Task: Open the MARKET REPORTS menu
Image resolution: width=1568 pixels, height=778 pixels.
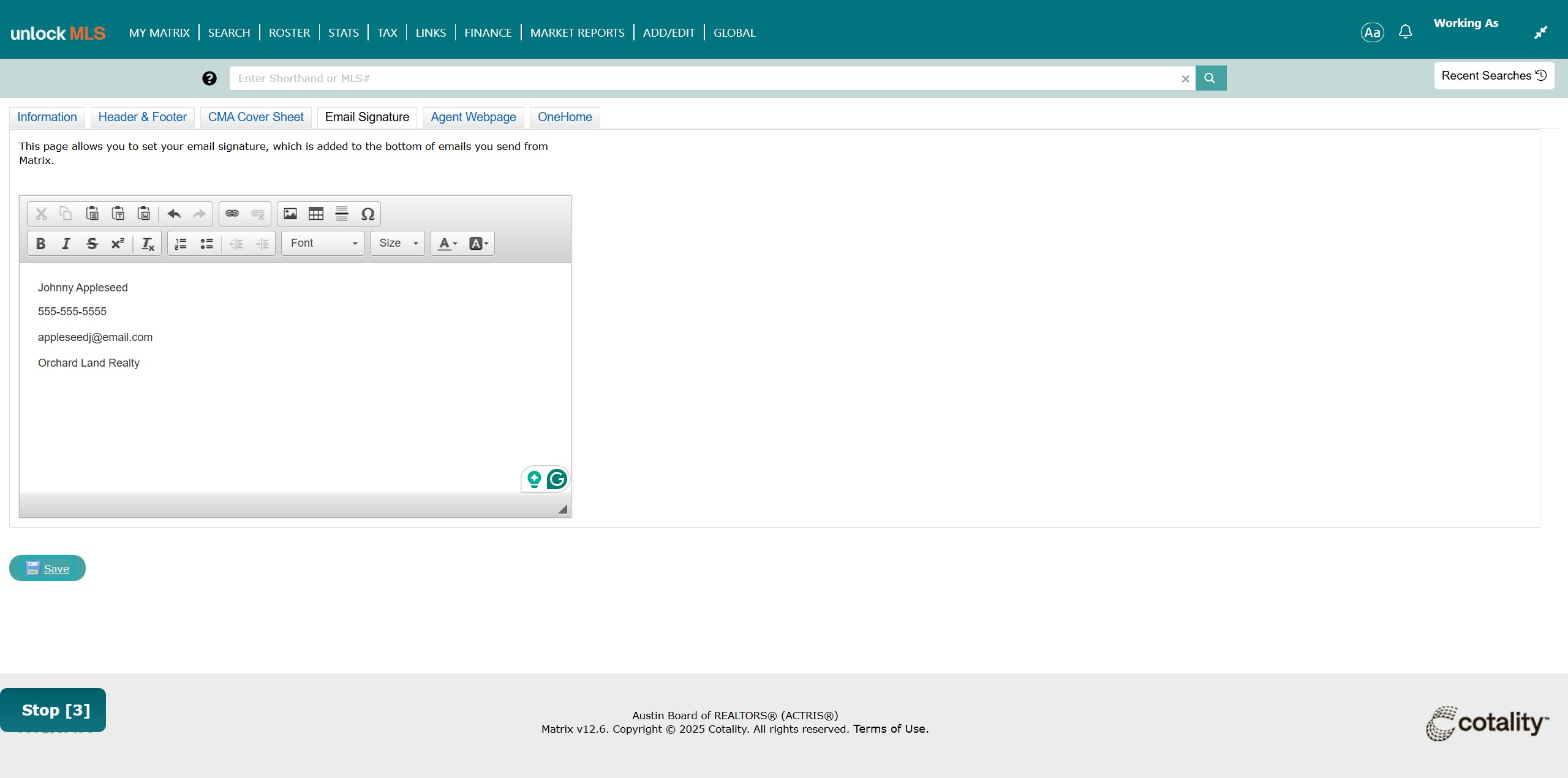Action: (578, 32)
